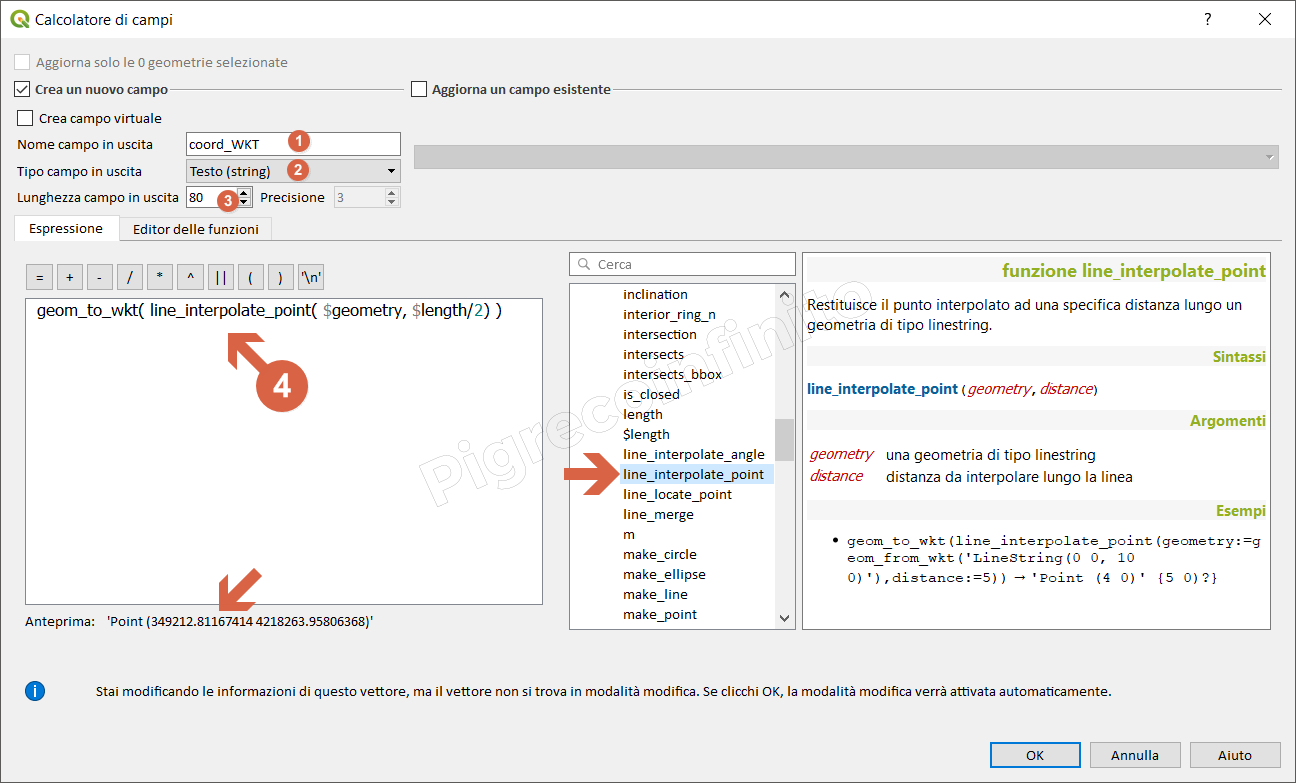Select the m function
This screenshot has height=783, width=1296.
(629, 534)
